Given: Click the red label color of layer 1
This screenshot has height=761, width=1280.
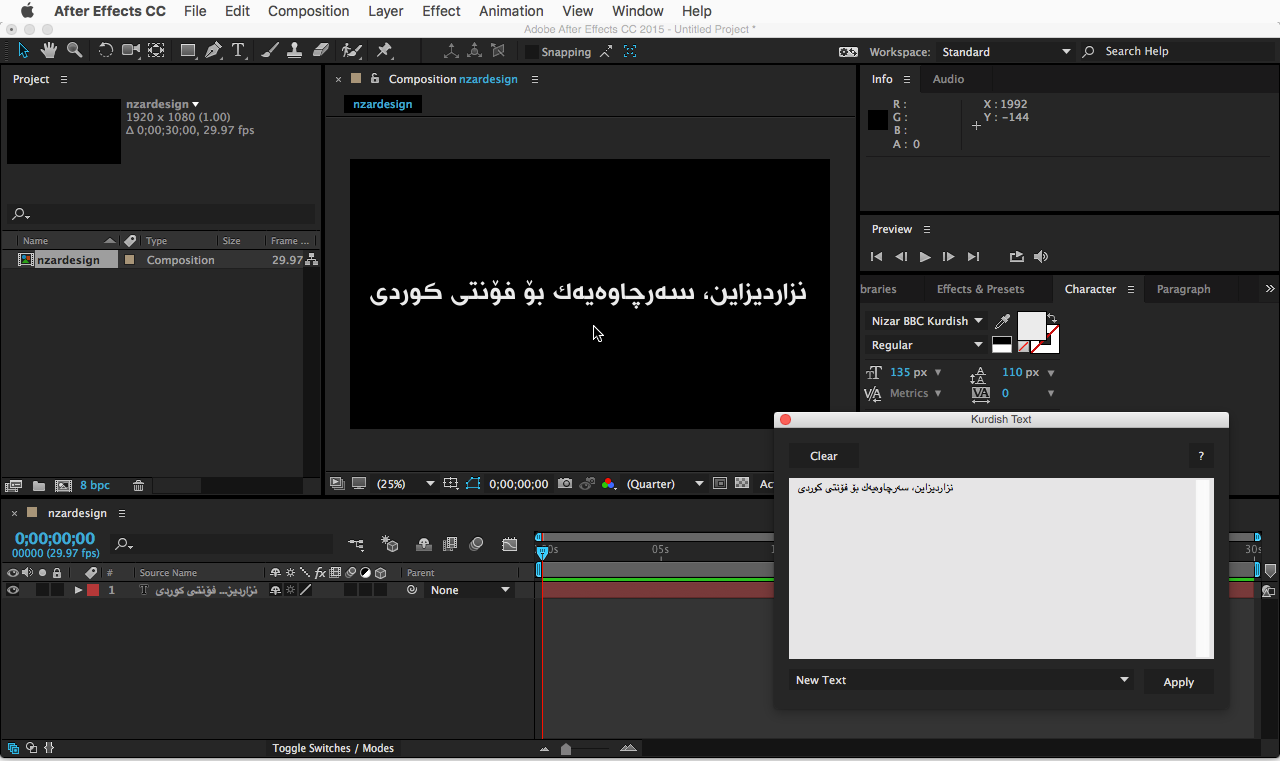Looking at the screenshot, I should 93,590.
